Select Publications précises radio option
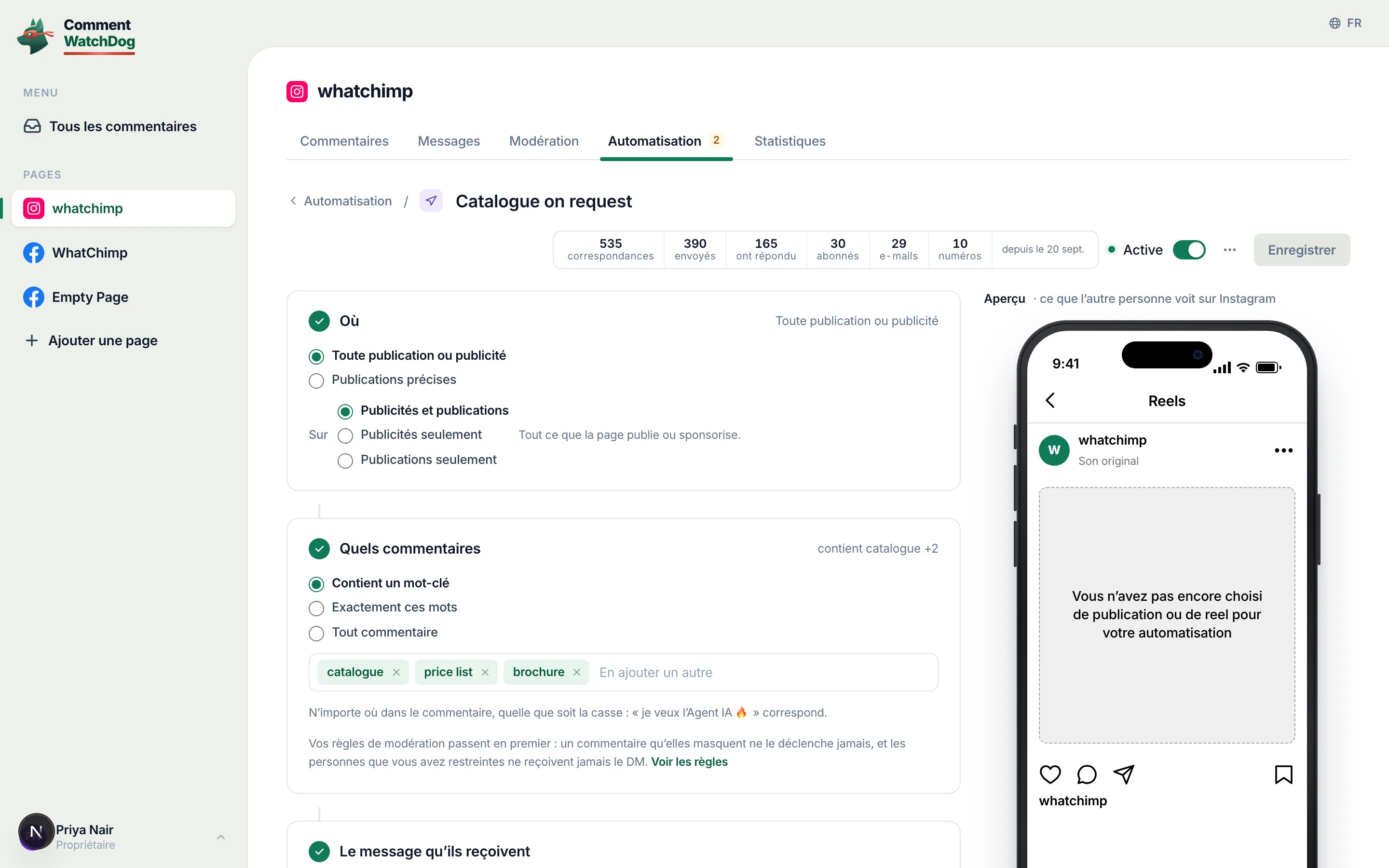The width and height of the screenshot is (1389, 868). click(316, 380)
